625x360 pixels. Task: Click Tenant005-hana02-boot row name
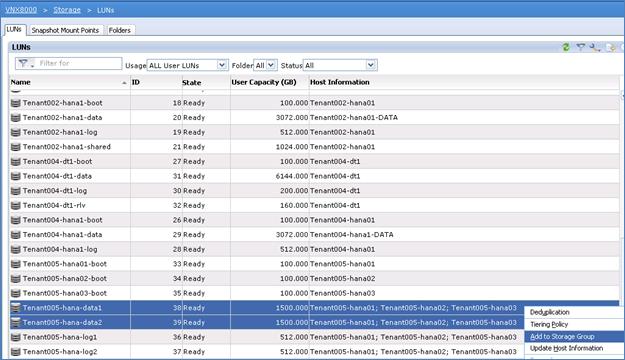coord(65,279)
